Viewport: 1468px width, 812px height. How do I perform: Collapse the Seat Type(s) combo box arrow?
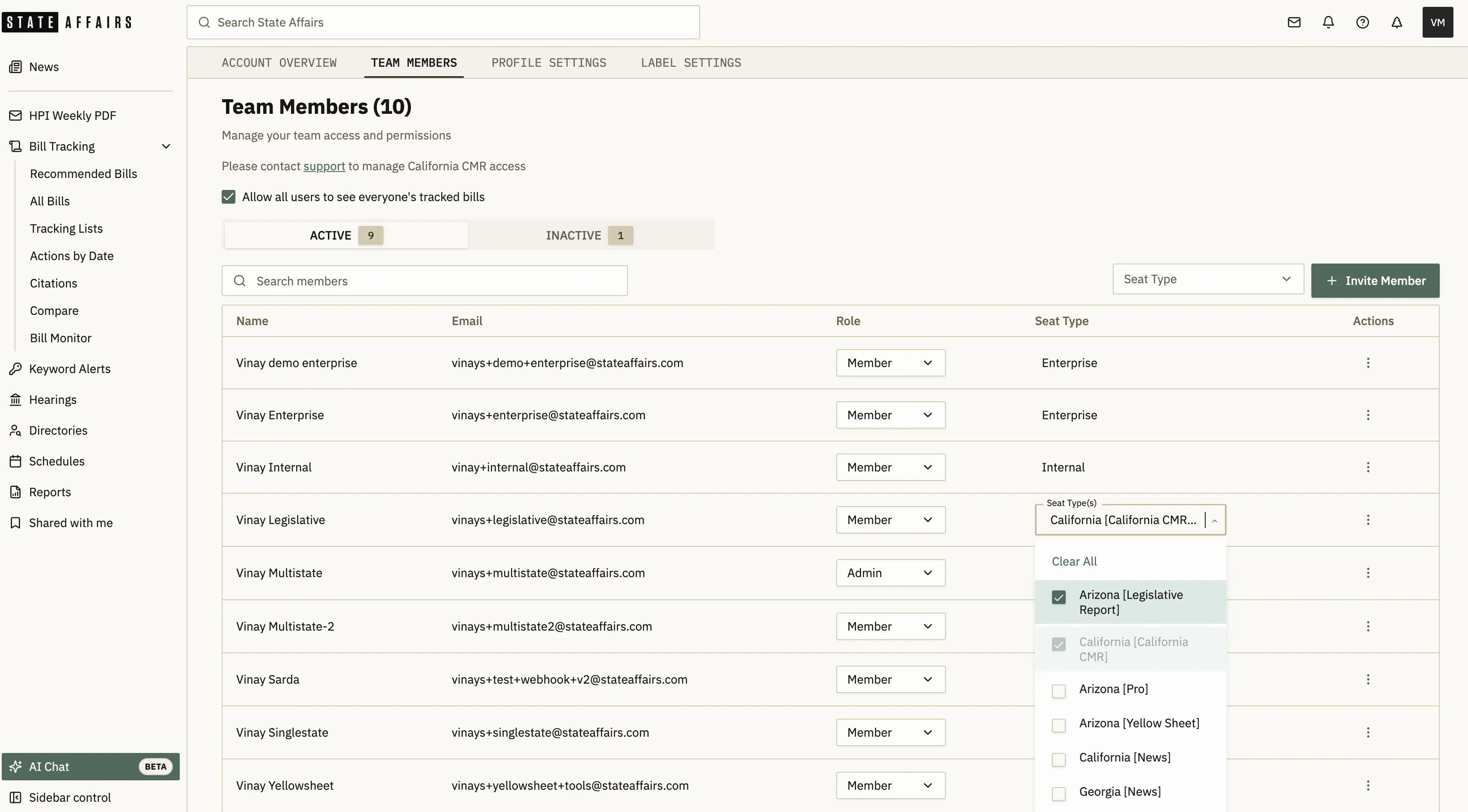pyautogui.click(x=1214, y=520)
